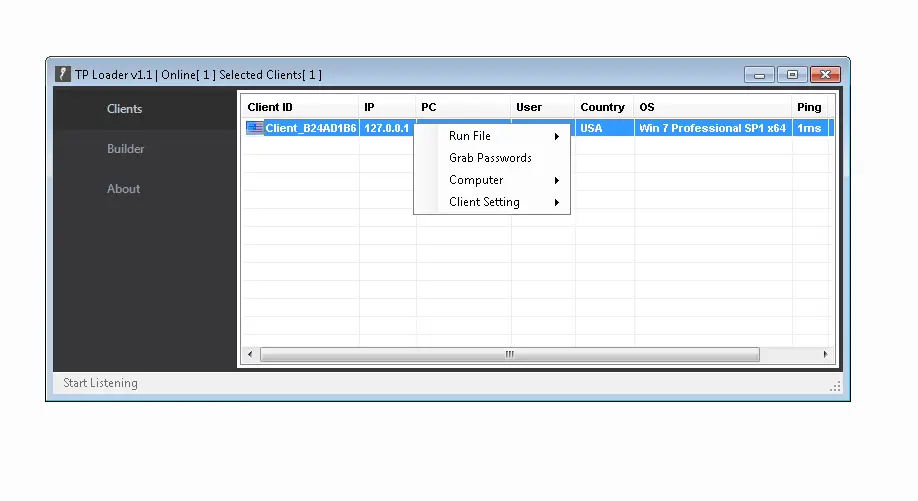Minimize the TP Loader window
Screen dimensions: 918x501
[x=759, y=75]
